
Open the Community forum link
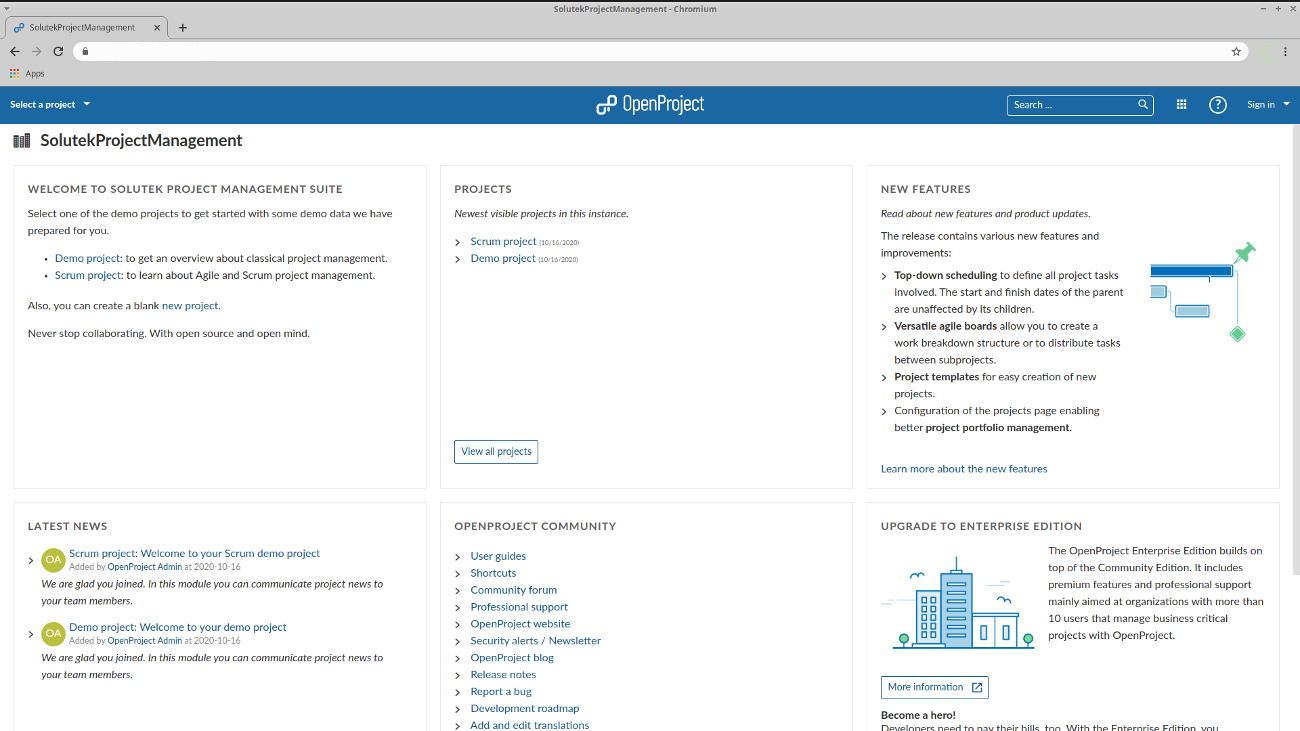point(514,590)
